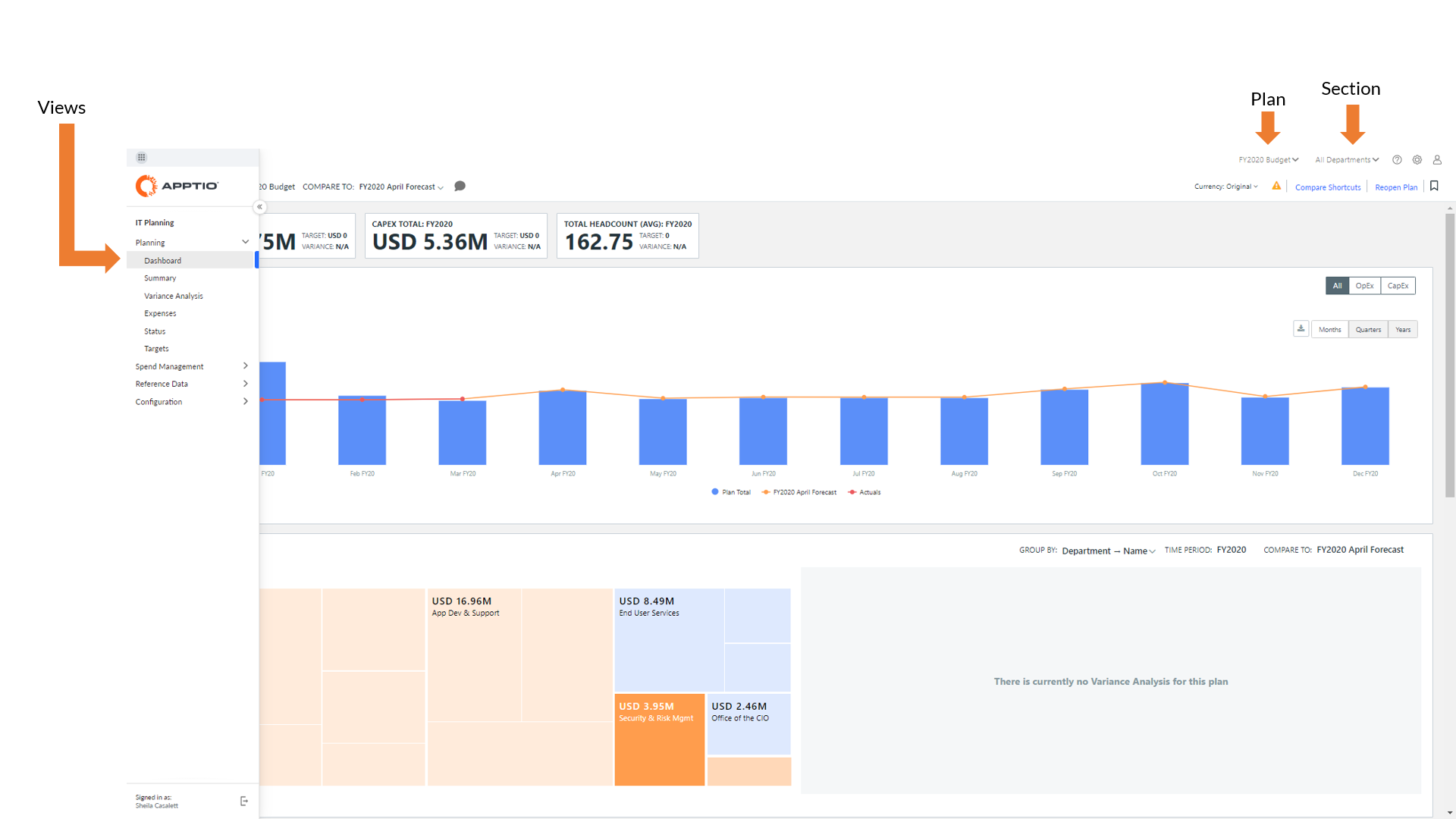The image size is (1456, 819).
Task: Go to the Expenses view
Action: coord(160,314)
